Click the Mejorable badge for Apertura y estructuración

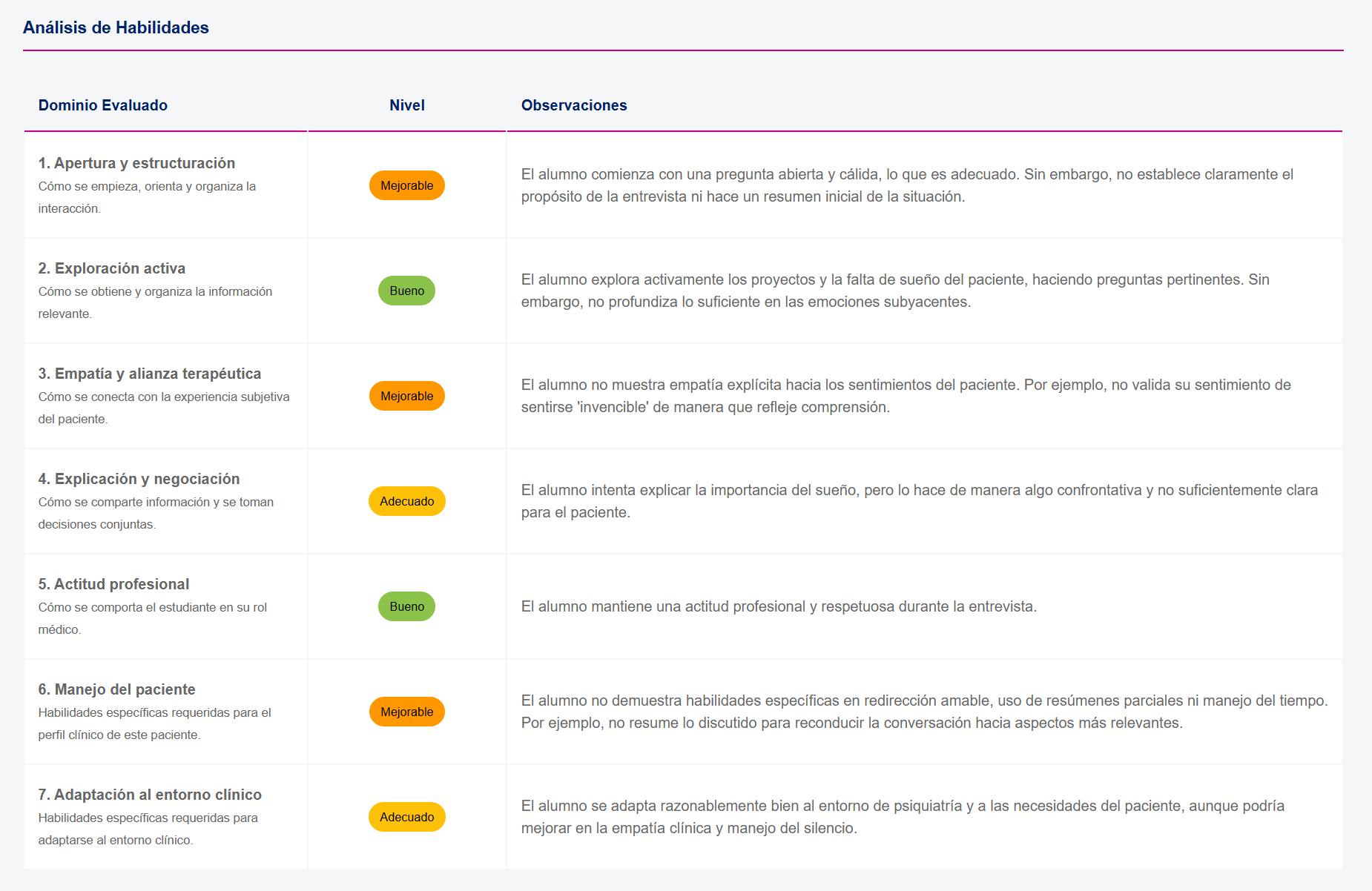click(407, 185)
